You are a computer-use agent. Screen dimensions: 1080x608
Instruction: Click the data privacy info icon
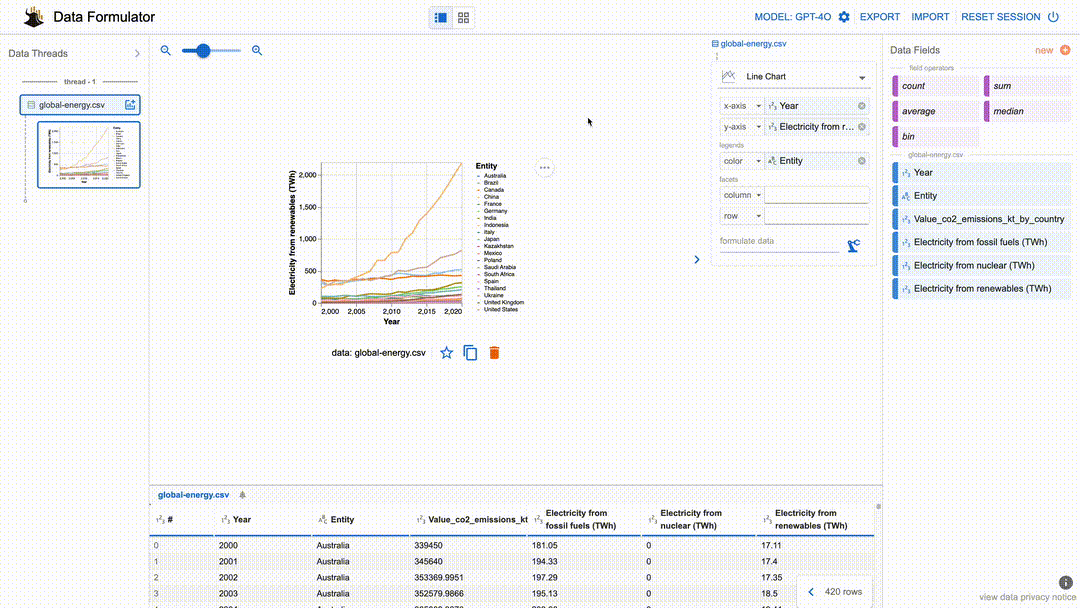(x=1066, y=583)
